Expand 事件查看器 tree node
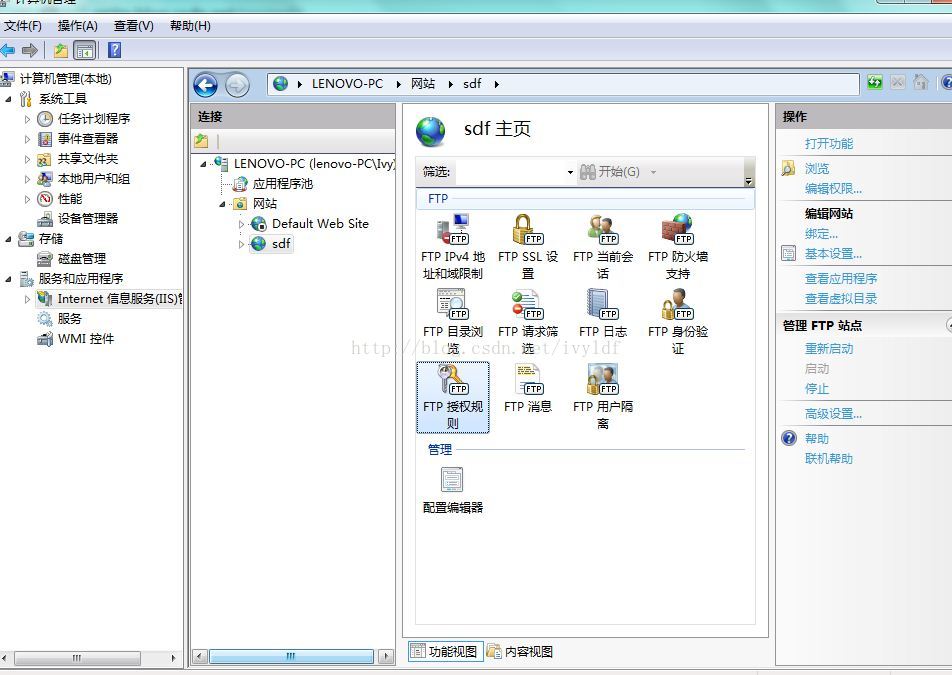Screen dimensions: 952x675 tap(27, 139)
